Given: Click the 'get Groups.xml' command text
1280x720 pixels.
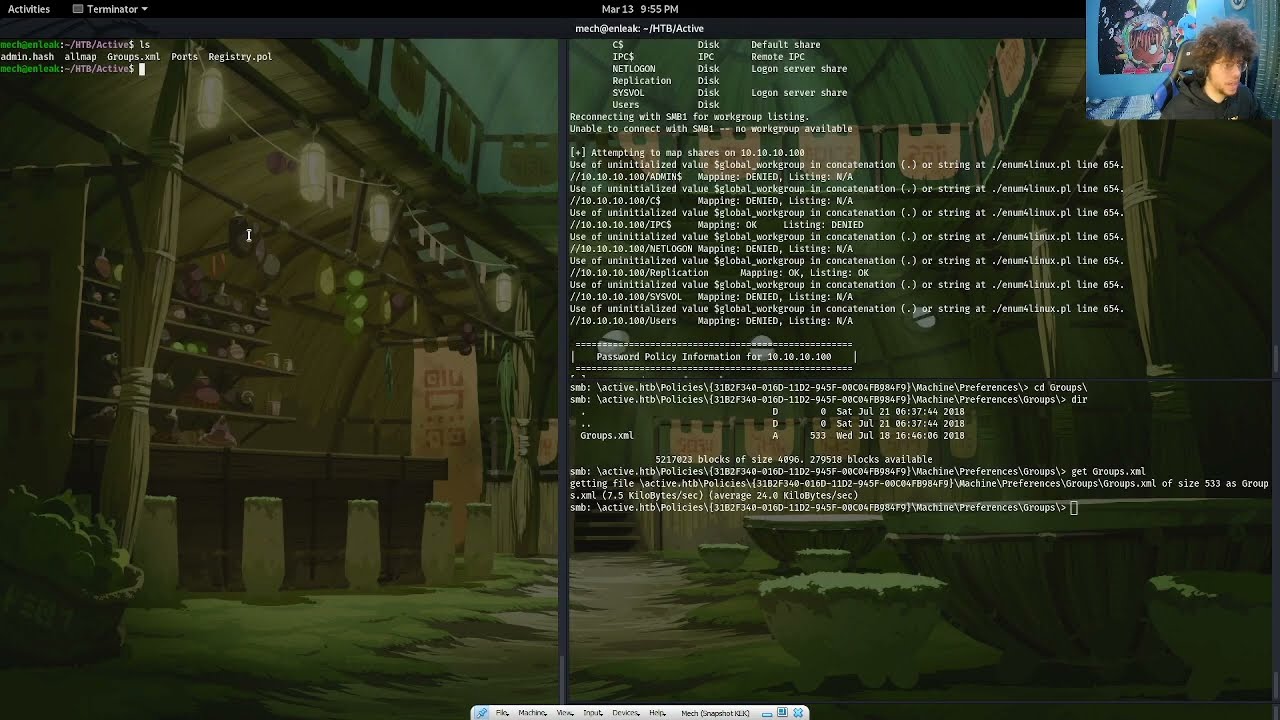Looking at the screenshot, I should (x=1108, y=472).
